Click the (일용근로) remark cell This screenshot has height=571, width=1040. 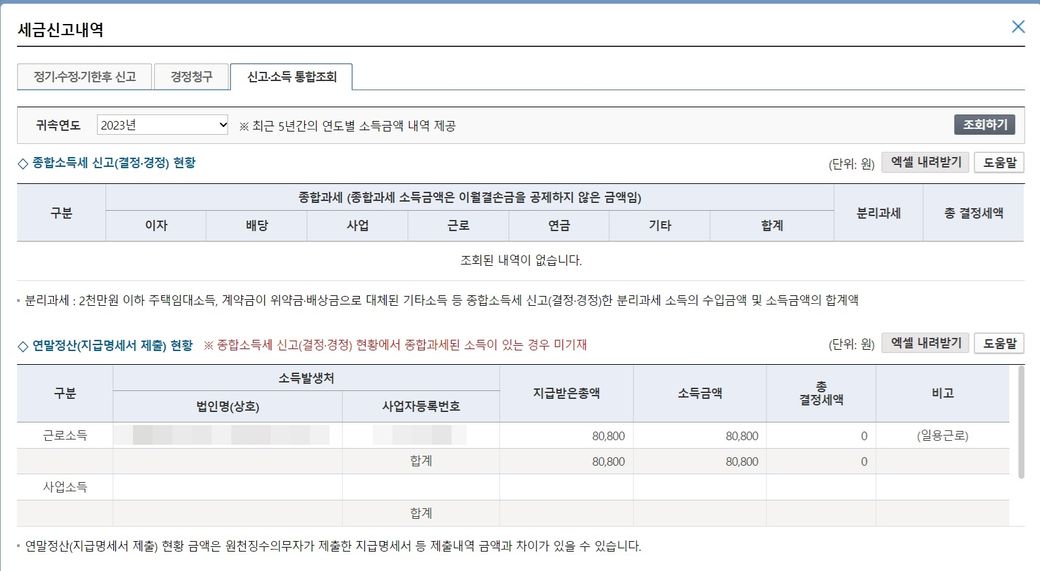pos(941,436)
